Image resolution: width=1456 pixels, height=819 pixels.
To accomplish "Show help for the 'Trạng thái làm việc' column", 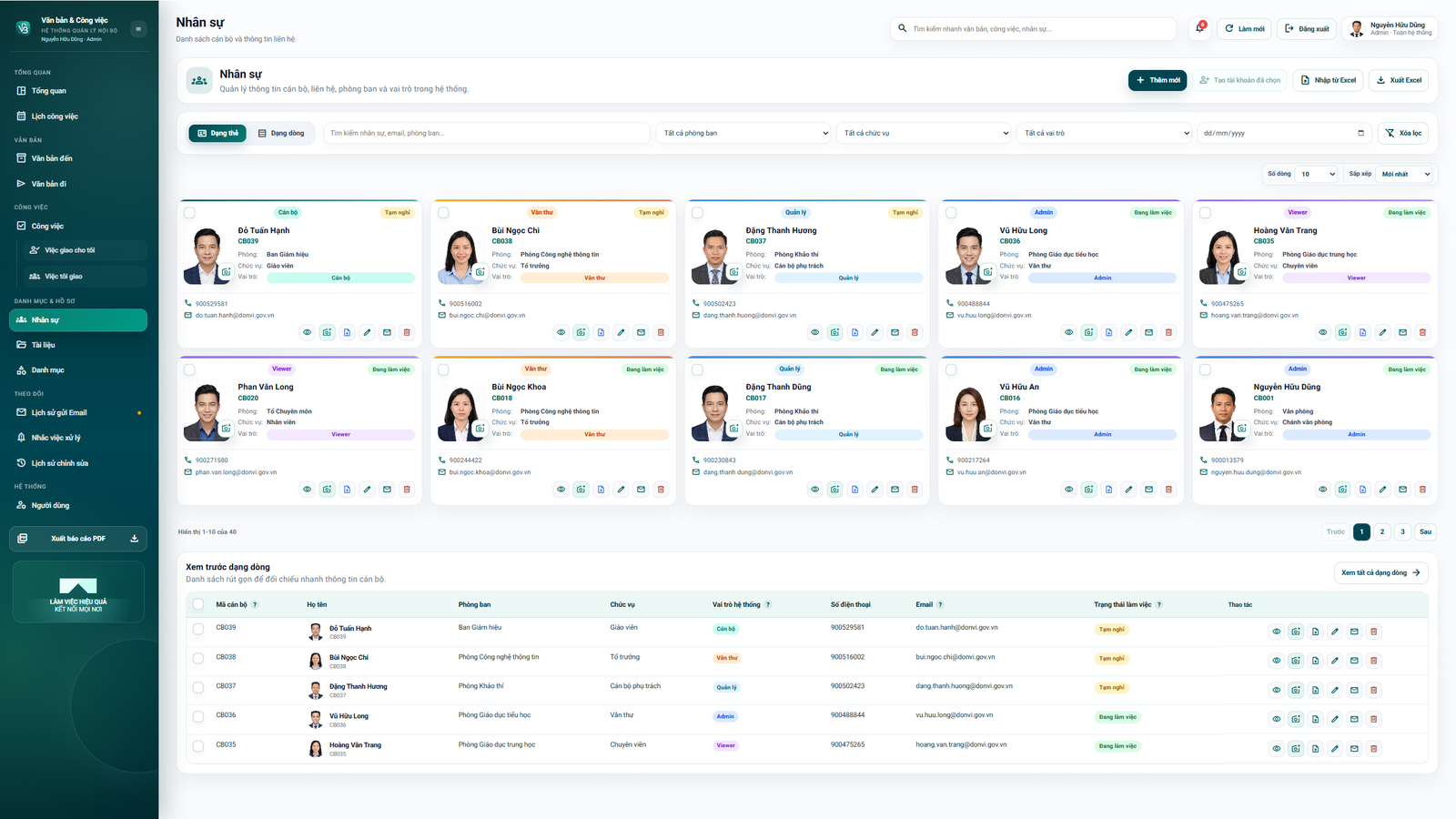I will pos(1158,604).
